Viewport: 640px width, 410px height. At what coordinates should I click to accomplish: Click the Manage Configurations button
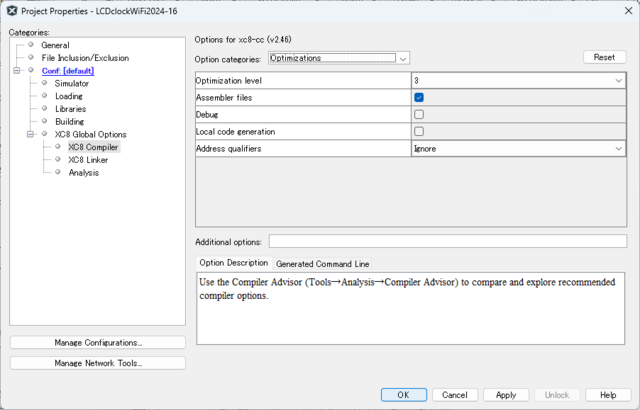pyautogui.click(x=97, y=343)
